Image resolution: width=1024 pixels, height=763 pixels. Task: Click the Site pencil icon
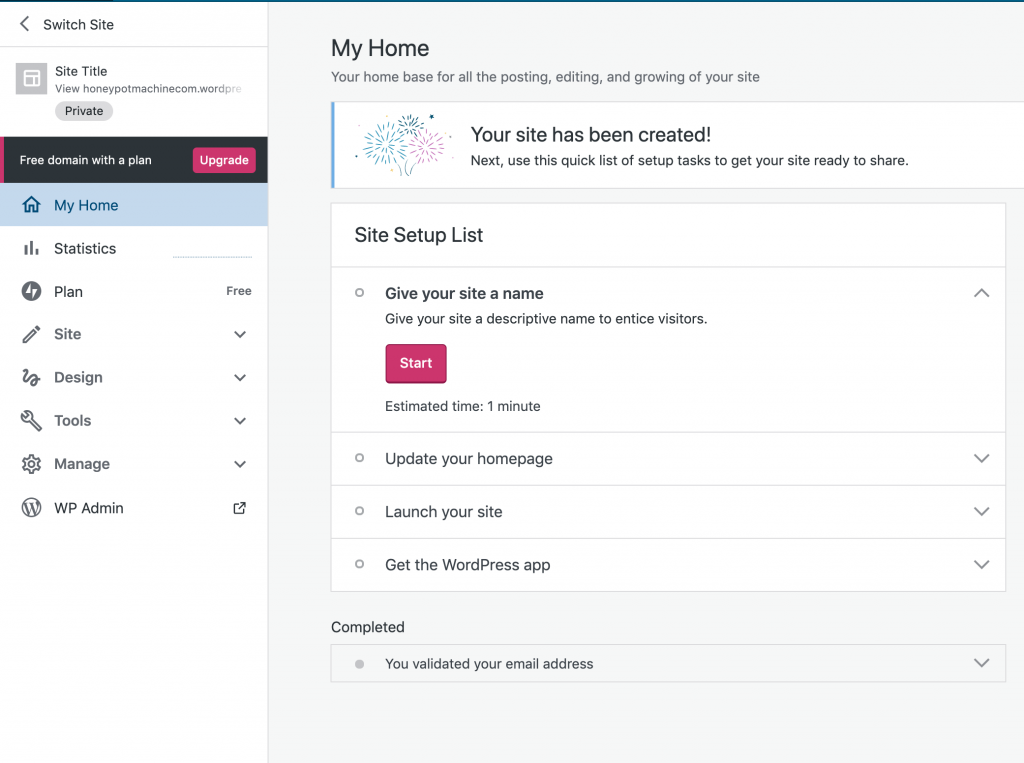[x=32, y=334]
